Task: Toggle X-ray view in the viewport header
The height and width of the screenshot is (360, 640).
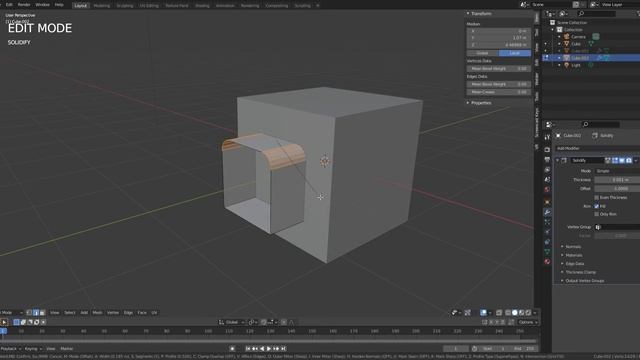Action: [499, 313]
